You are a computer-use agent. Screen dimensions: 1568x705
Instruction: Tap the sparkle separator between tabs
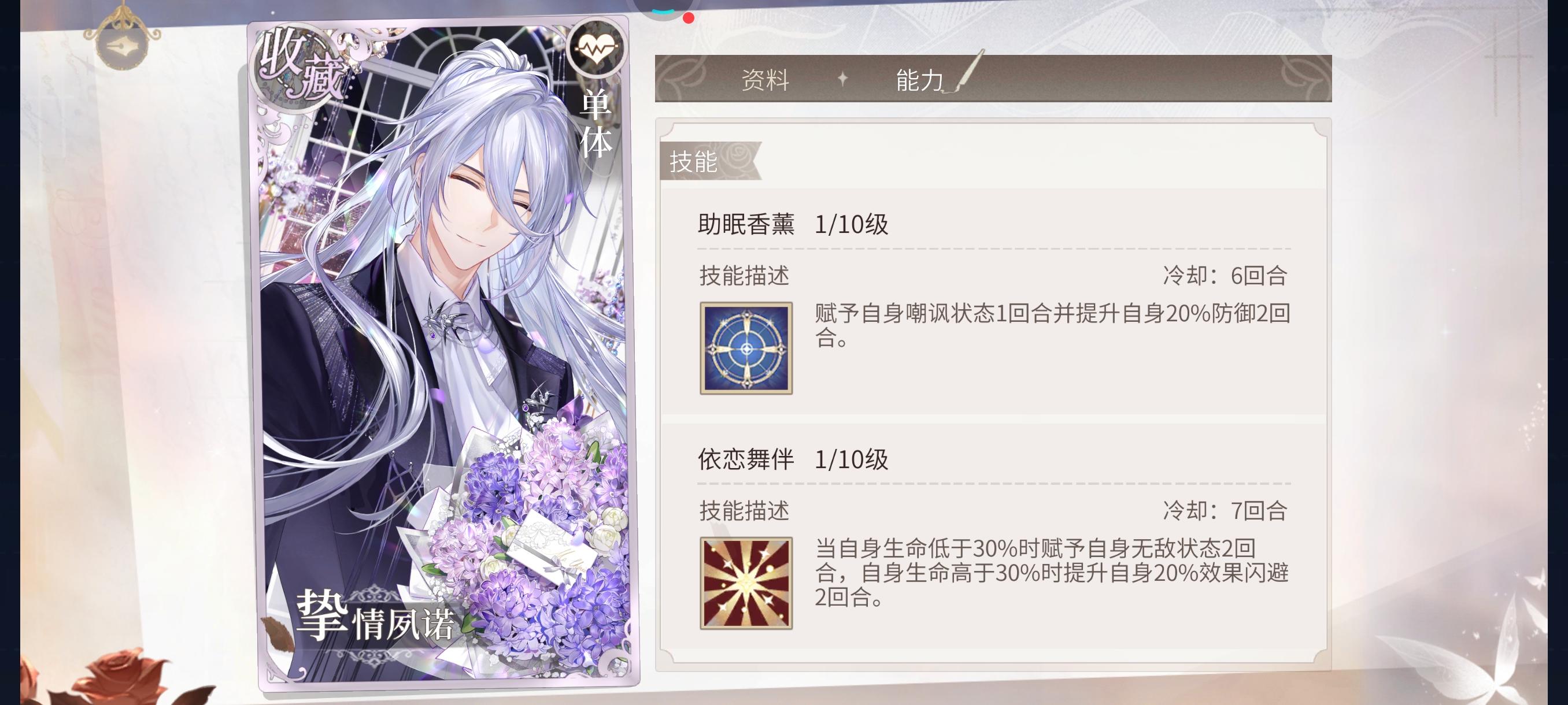click(x=842, y=79)
